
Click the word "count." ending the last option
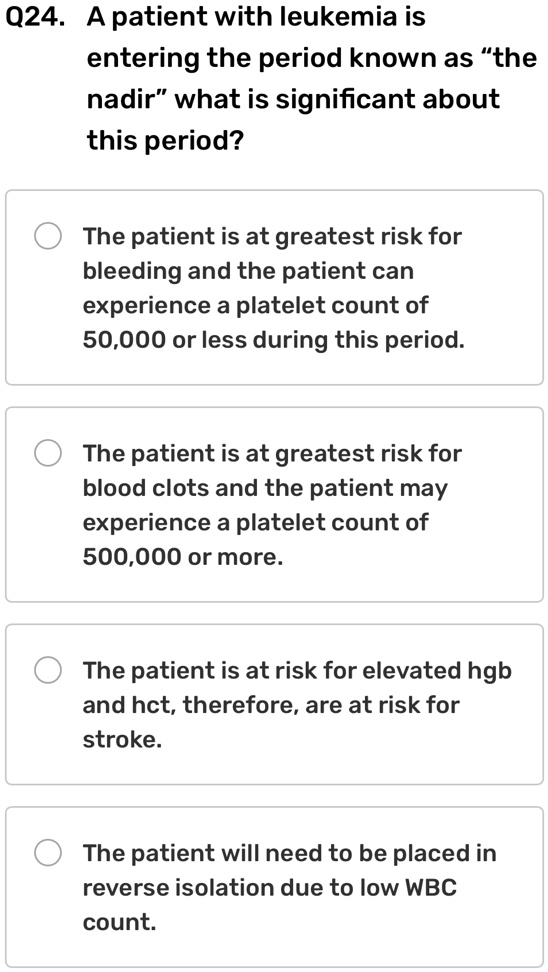click(x=120, y=922)
